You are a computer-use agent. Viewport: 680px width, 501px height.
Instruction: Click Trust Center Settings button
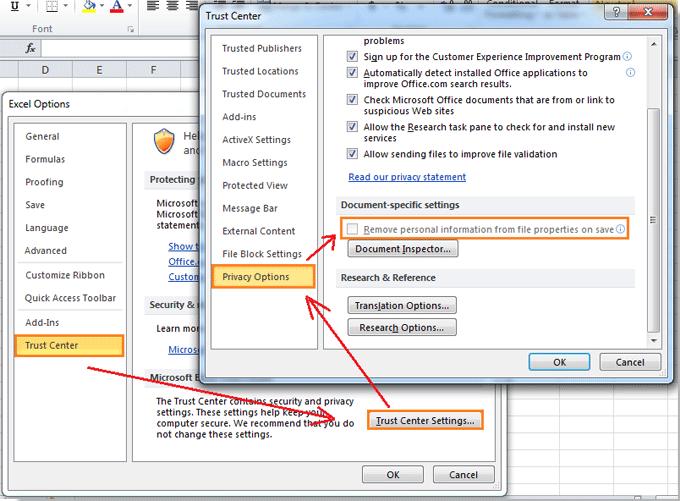pyautogui.click(x=425, y=420)
